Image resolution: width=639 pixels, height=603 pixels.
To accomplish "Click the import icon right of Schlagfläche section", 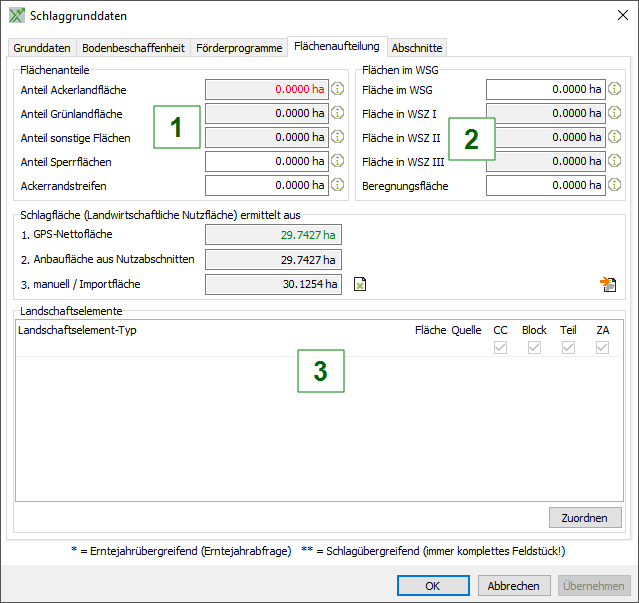I will [x=608, y=285].
